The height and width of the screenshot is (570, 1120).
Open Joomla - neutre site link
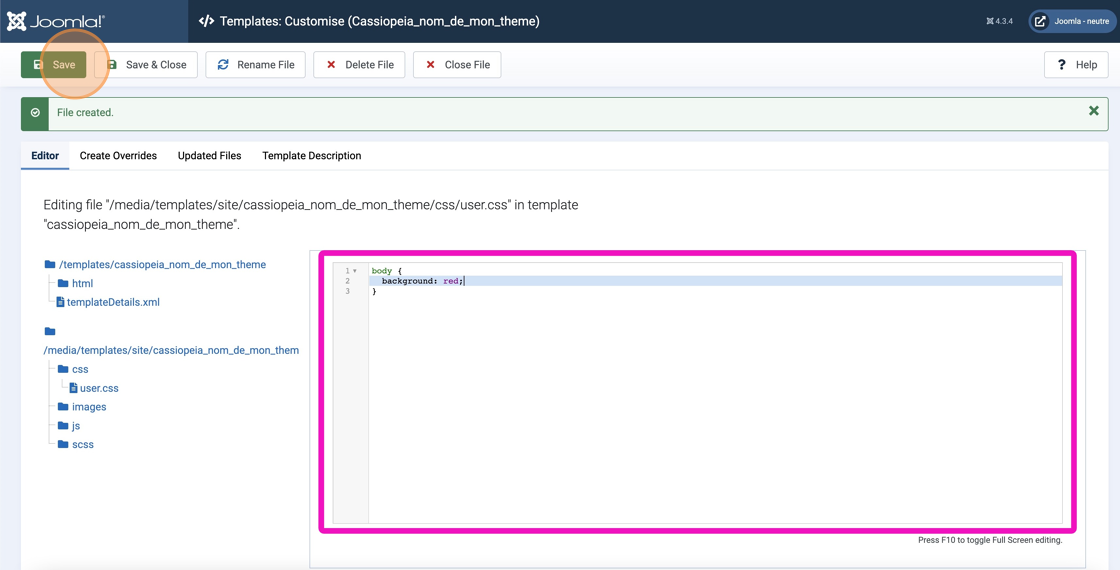pyautogui.click(x=1072, y=21)
